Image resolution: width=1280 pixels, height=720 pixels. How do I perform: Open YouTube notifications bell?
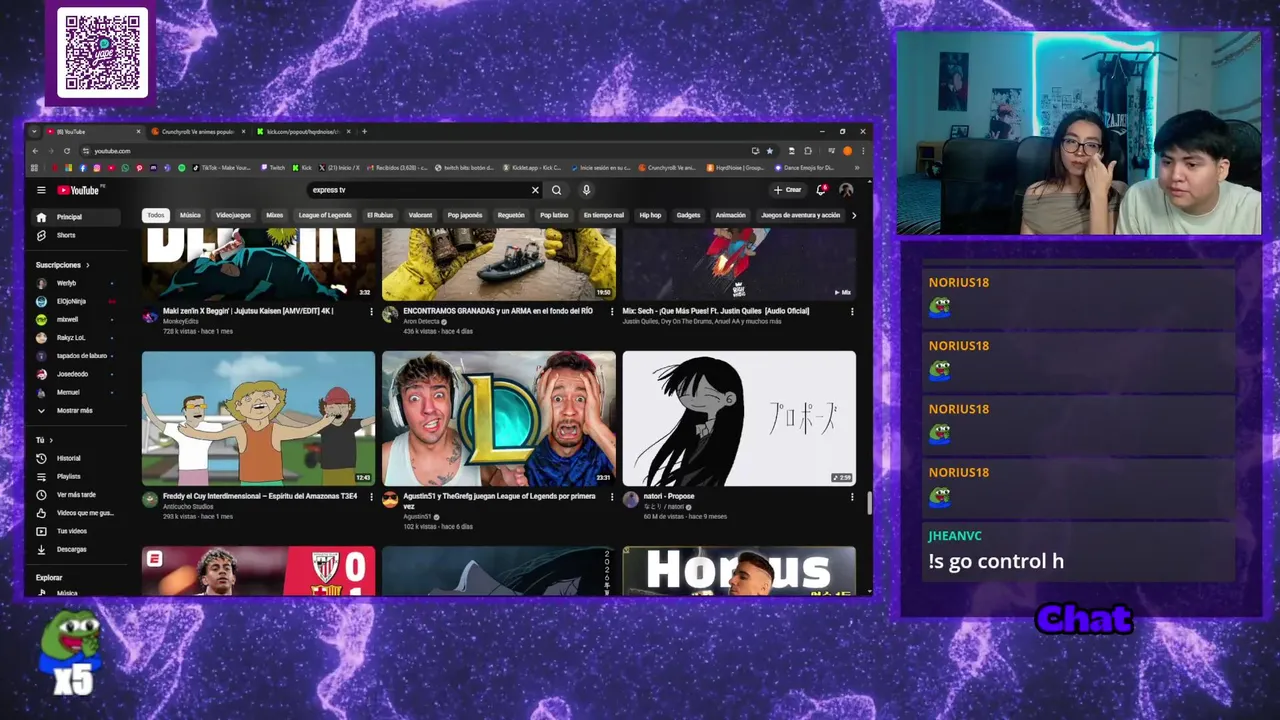click(x=821, y=189)
